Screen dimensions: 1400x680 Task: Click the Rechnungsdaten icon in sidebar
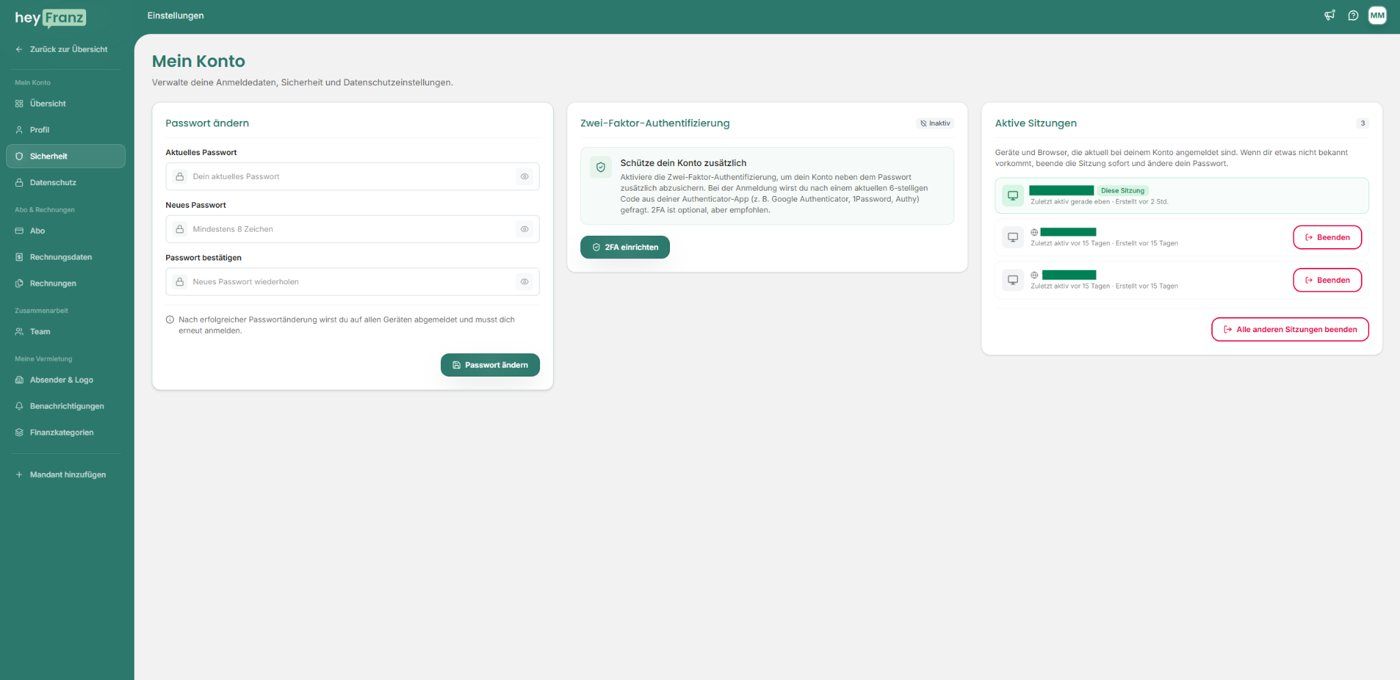(19, 257)
